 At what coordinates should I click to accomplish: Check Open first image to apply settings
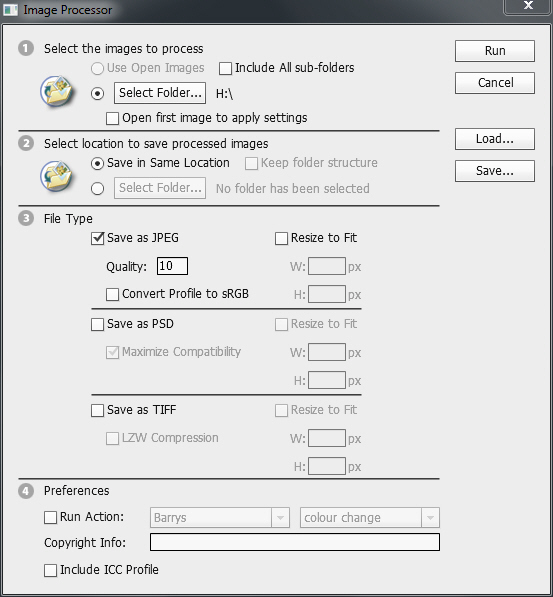coord(112,118)
